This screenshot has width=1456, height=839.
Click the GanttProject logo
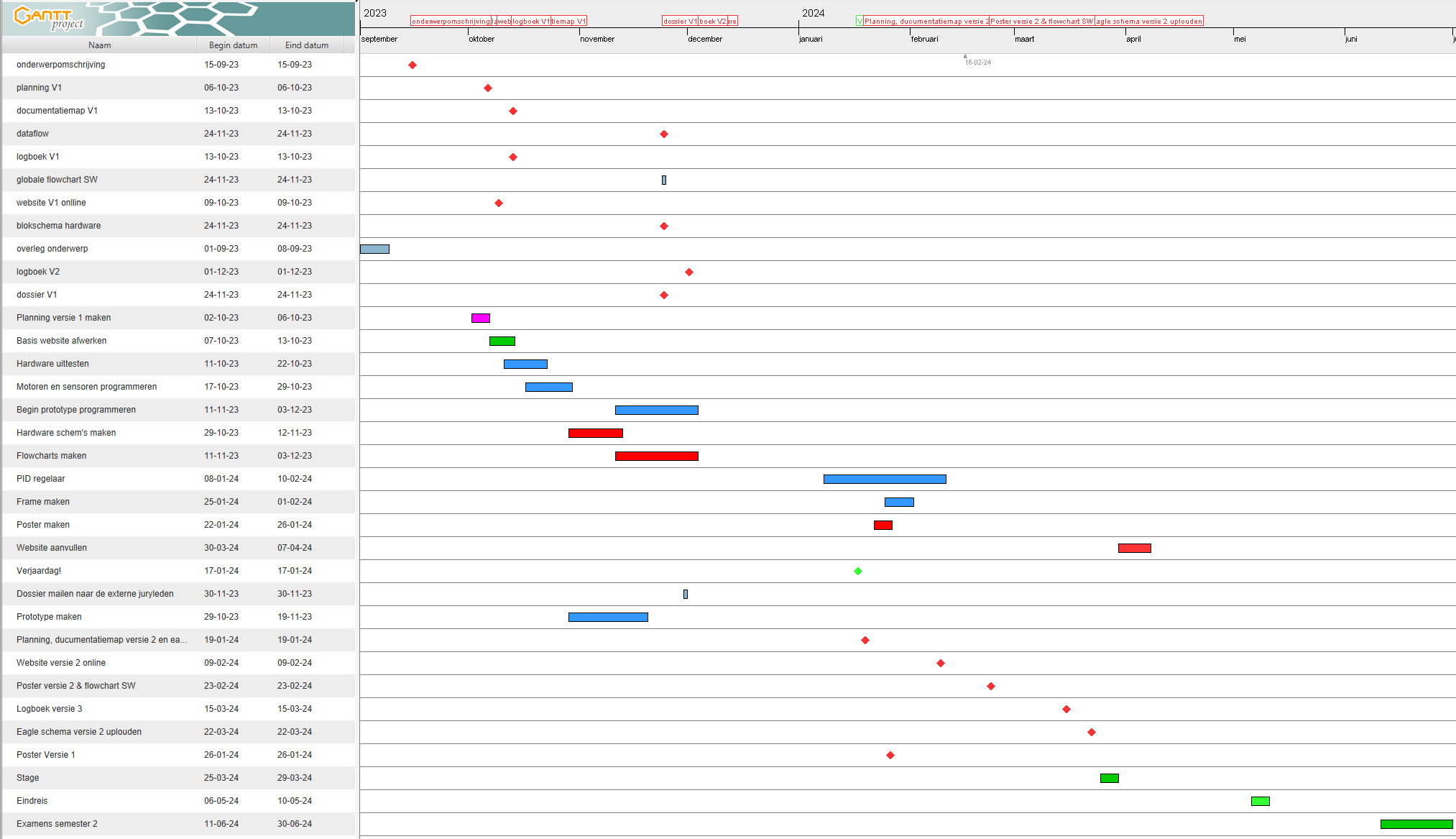pyautogui.click(x=49, y=18)
